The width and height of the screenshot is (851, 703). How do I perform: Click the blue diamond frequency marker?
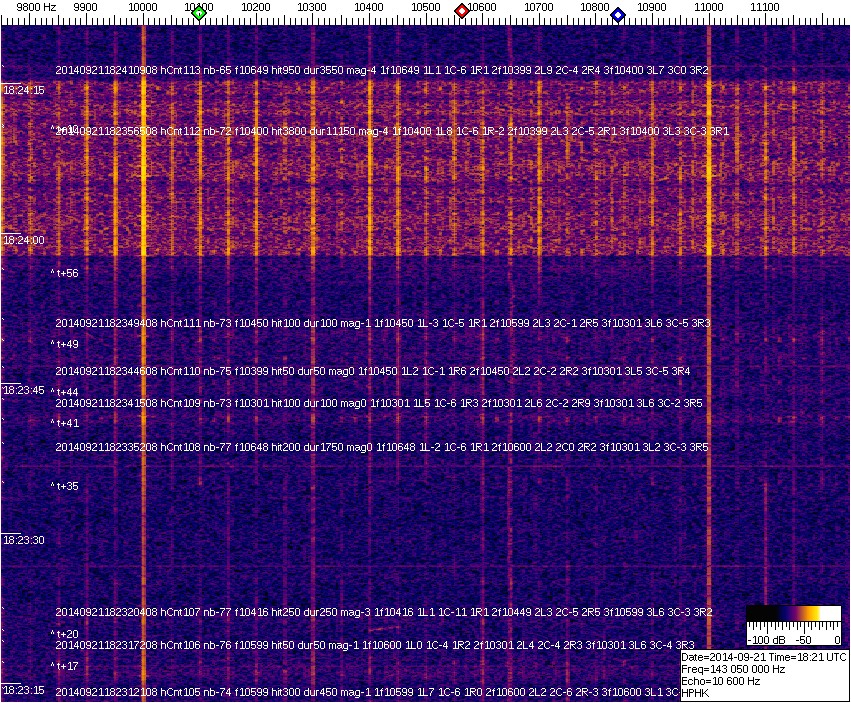tap(618, 15)
